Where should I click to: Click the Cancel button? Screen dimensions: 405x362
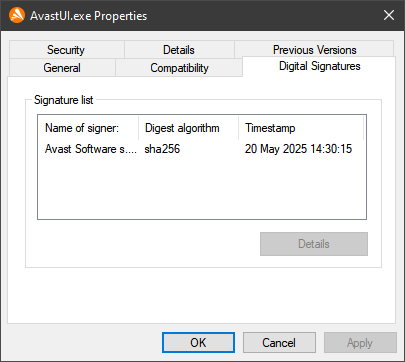click(x=279, y=342)
